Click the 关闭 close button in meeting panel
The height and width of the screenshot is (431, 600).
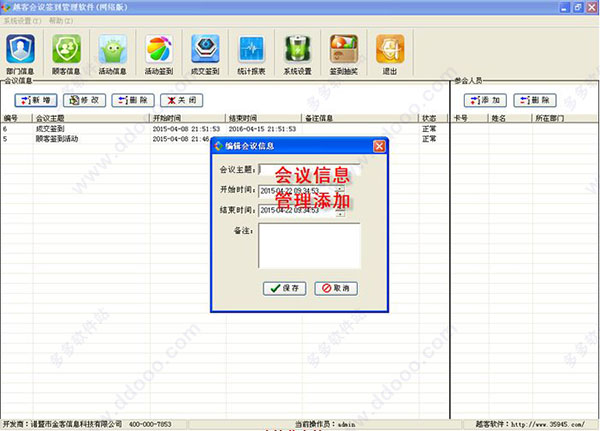(181, 100)
